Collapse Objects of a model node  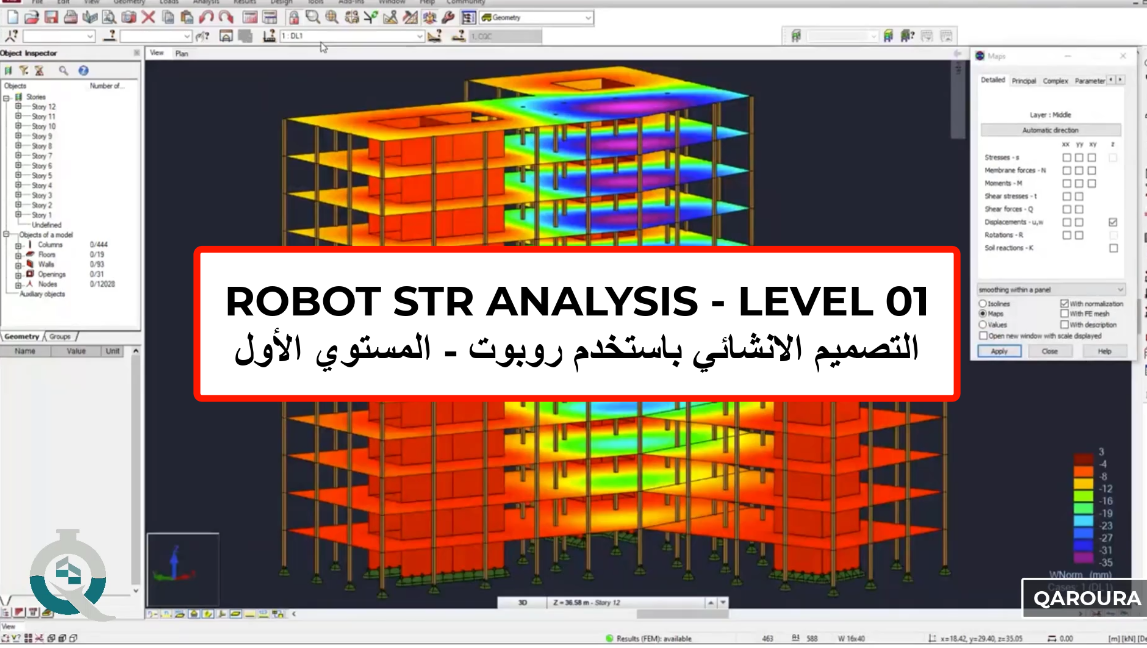coord(7,235)
